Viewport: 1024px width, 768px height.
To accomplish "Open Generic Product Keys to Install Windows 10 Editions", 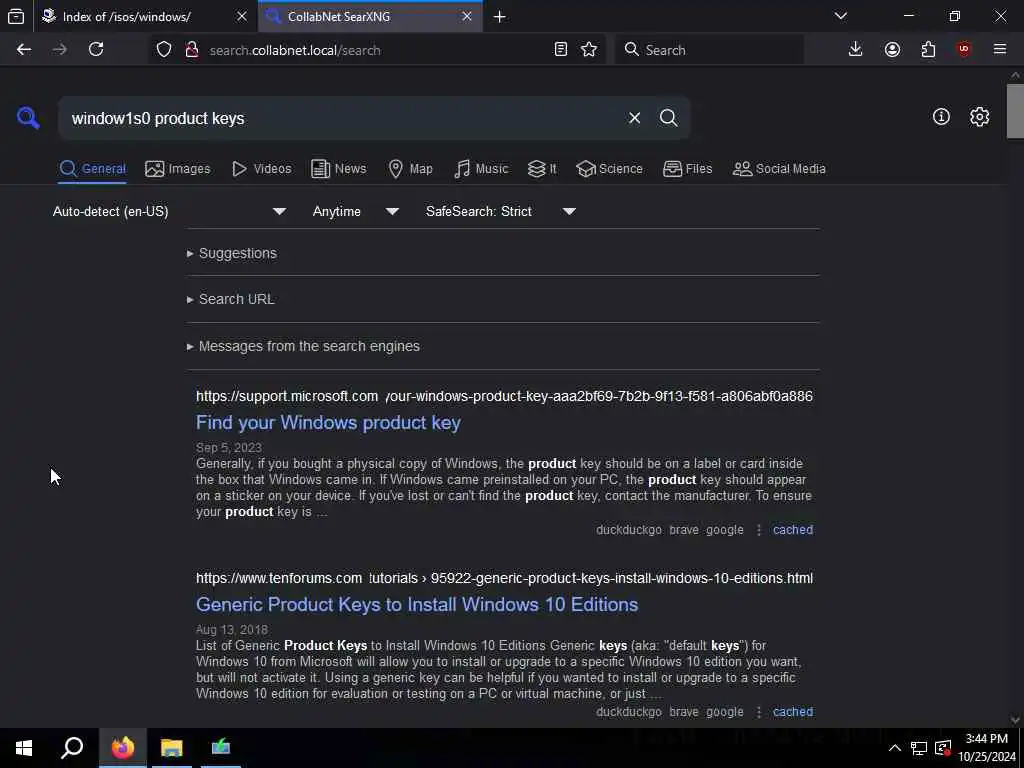I will (x=417, y=605).
